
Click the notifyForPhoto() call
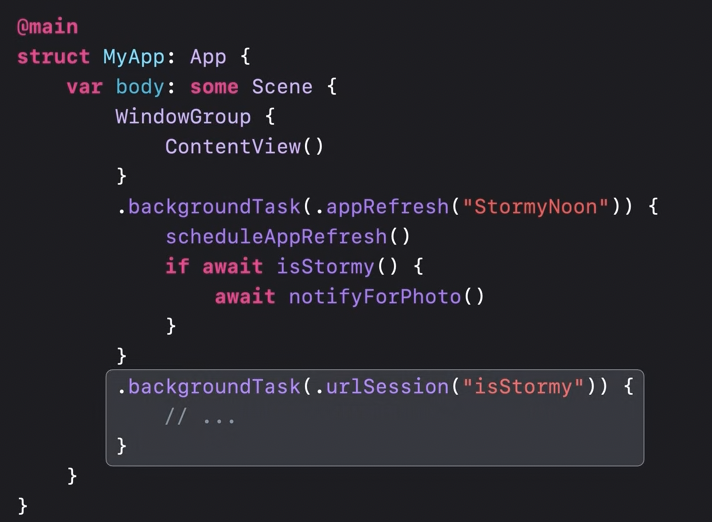click(387, 297)
